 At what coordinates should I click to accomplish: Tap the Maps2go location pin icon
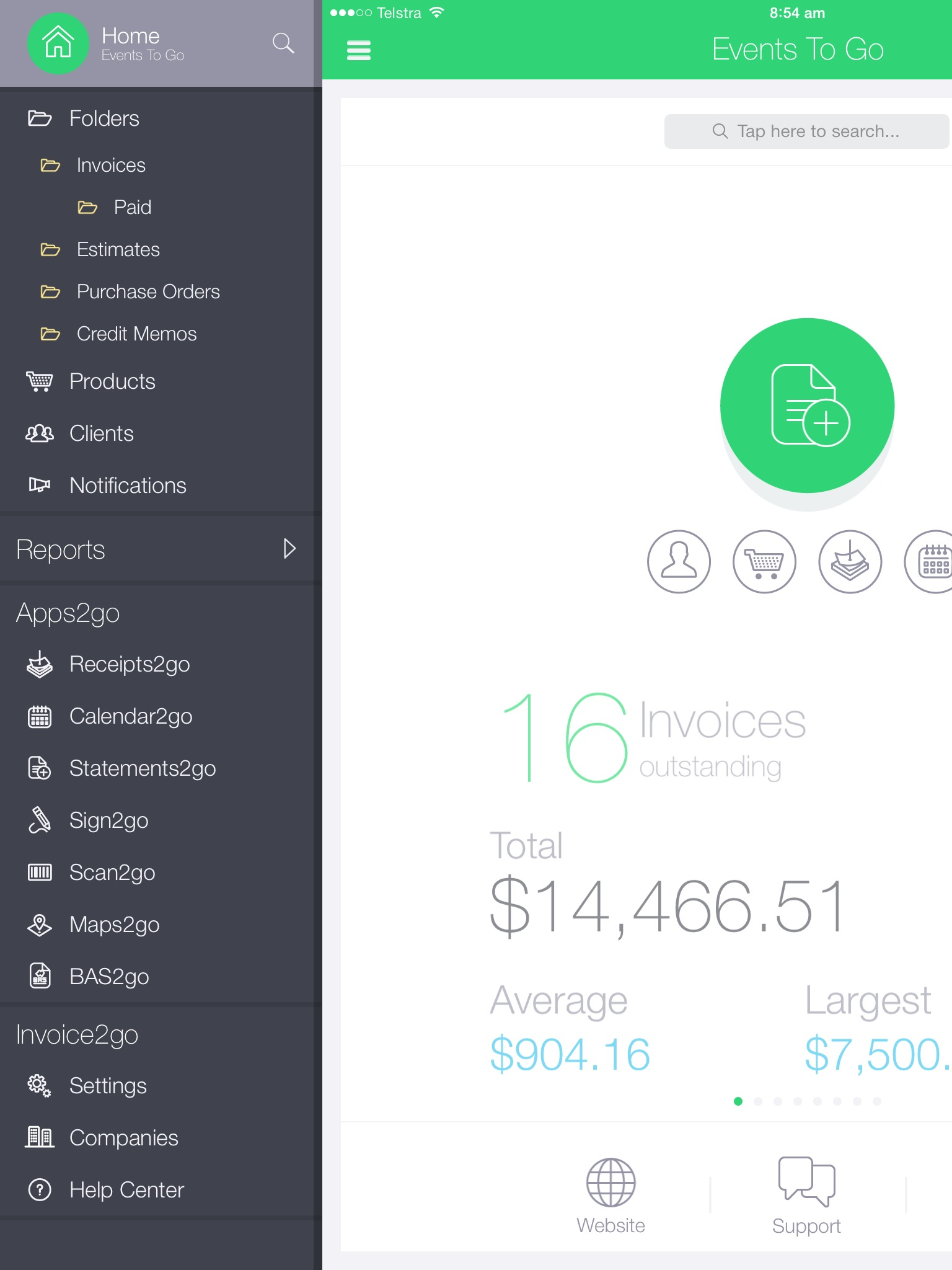pos(40,925)
